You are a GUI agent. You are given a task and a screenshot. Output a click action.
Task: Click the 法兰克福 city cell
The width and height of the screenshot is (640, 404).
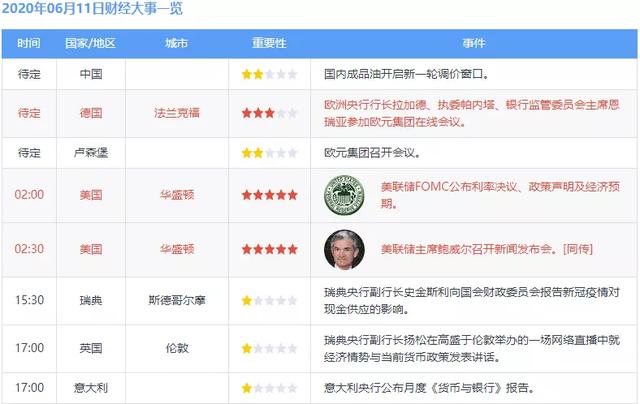179,113
